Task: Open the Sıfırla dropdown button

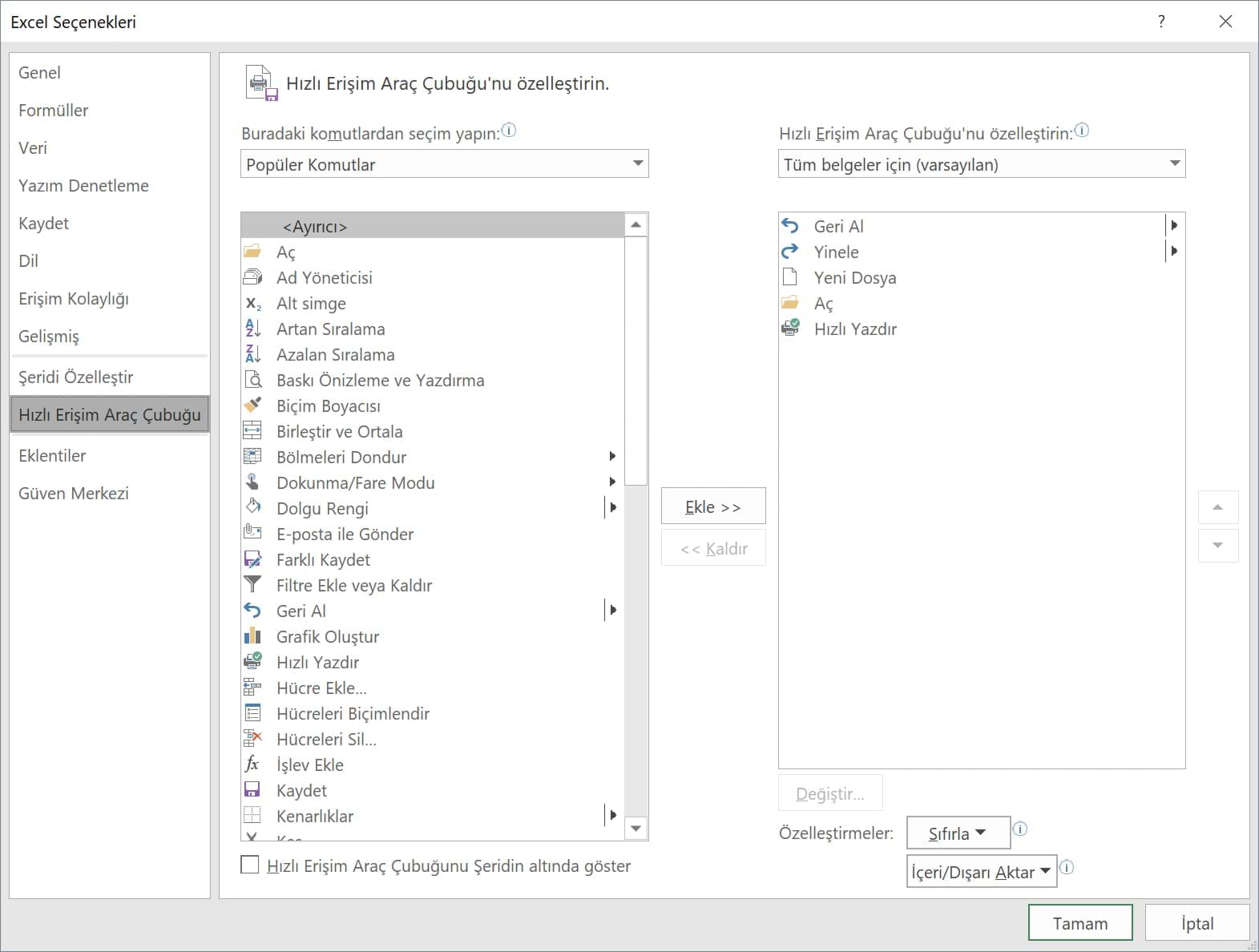Action: 958,833
